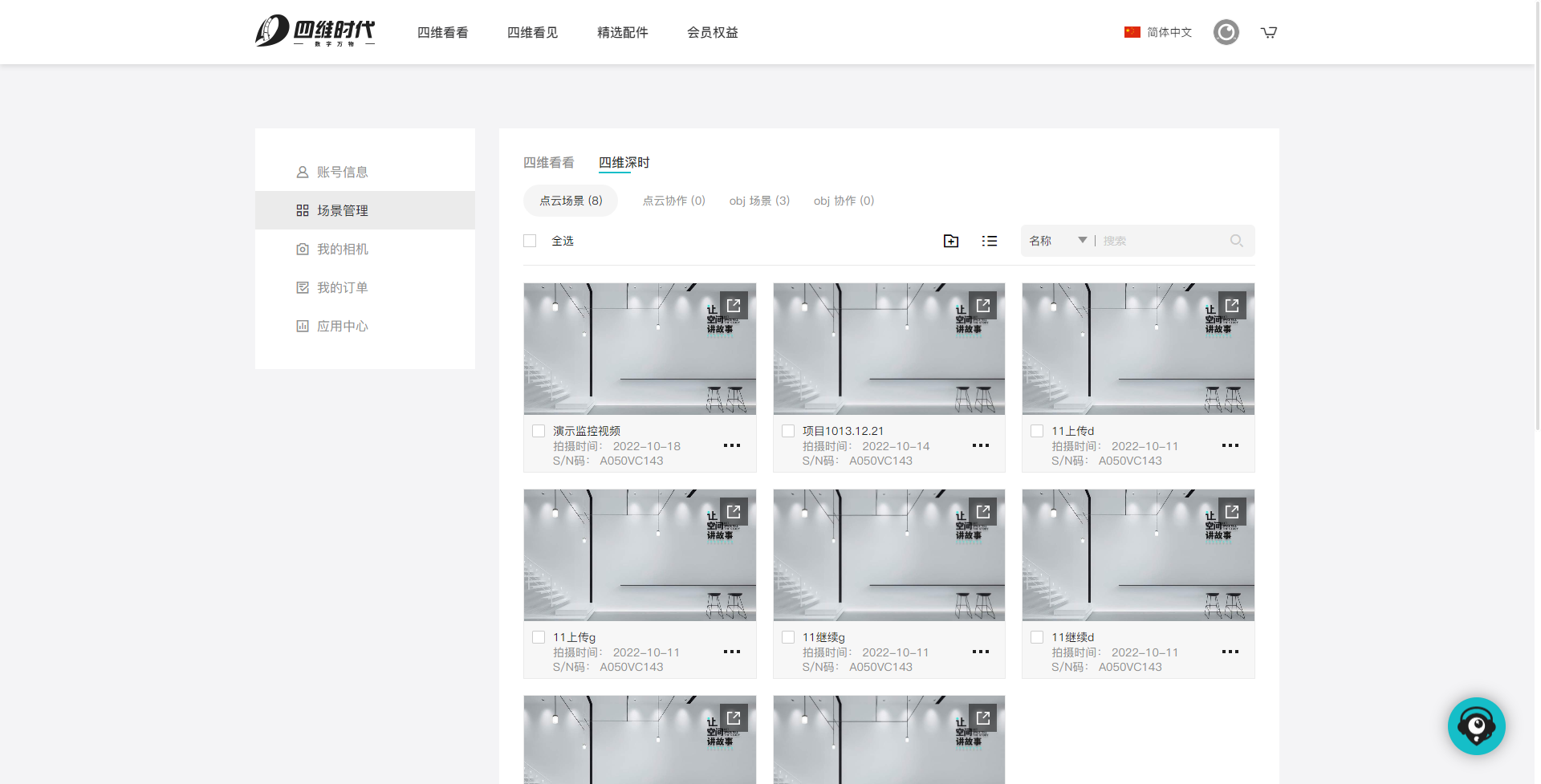Click the search magnifier icon
The height and width of the screenshot is (784, 1541).
(1236, 241)
